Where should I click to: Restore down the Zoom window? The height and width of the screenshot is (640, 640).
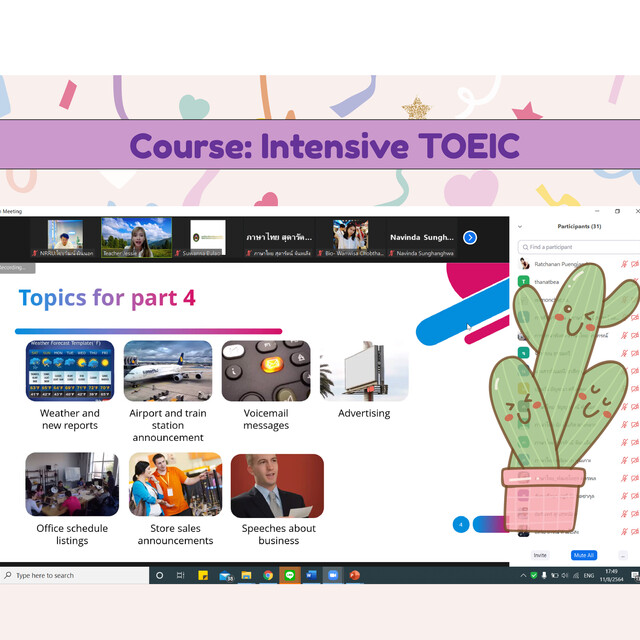click(x=617, y=211)
